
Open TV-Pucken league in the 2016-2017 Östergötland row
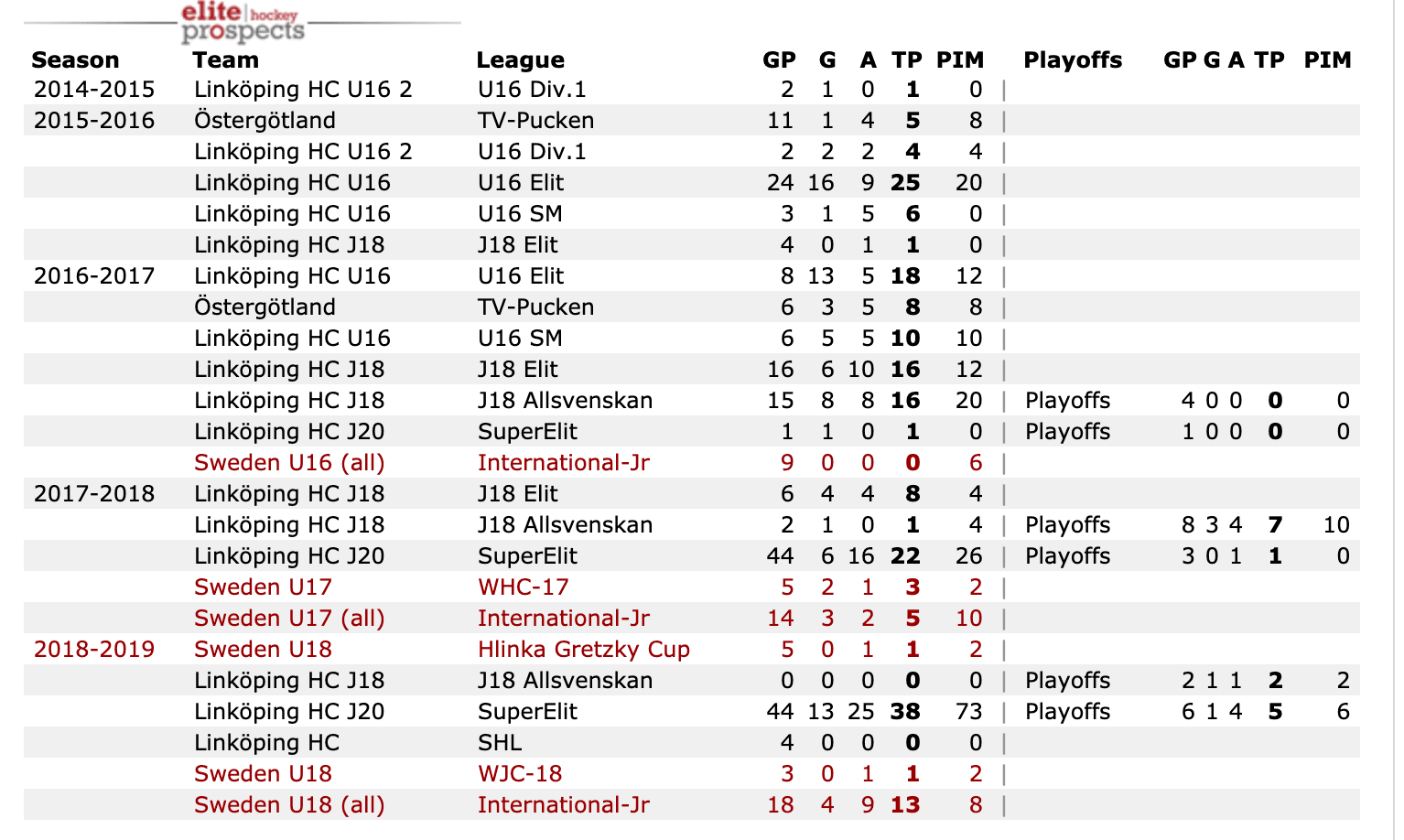coord(535,307)
